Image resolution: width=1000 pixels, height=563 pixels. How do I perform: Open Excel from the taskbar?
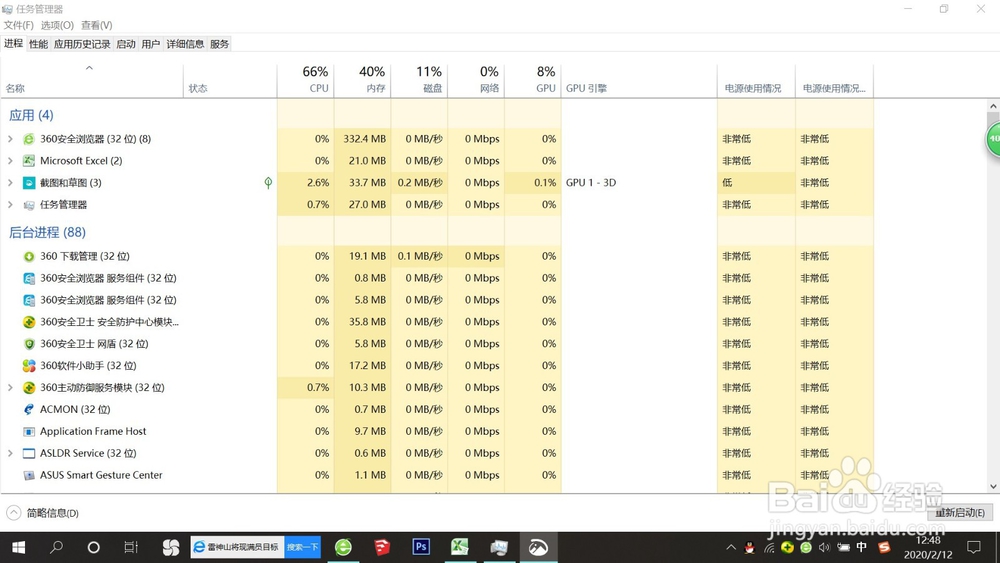pyautogui.click(x=460, y=547)
